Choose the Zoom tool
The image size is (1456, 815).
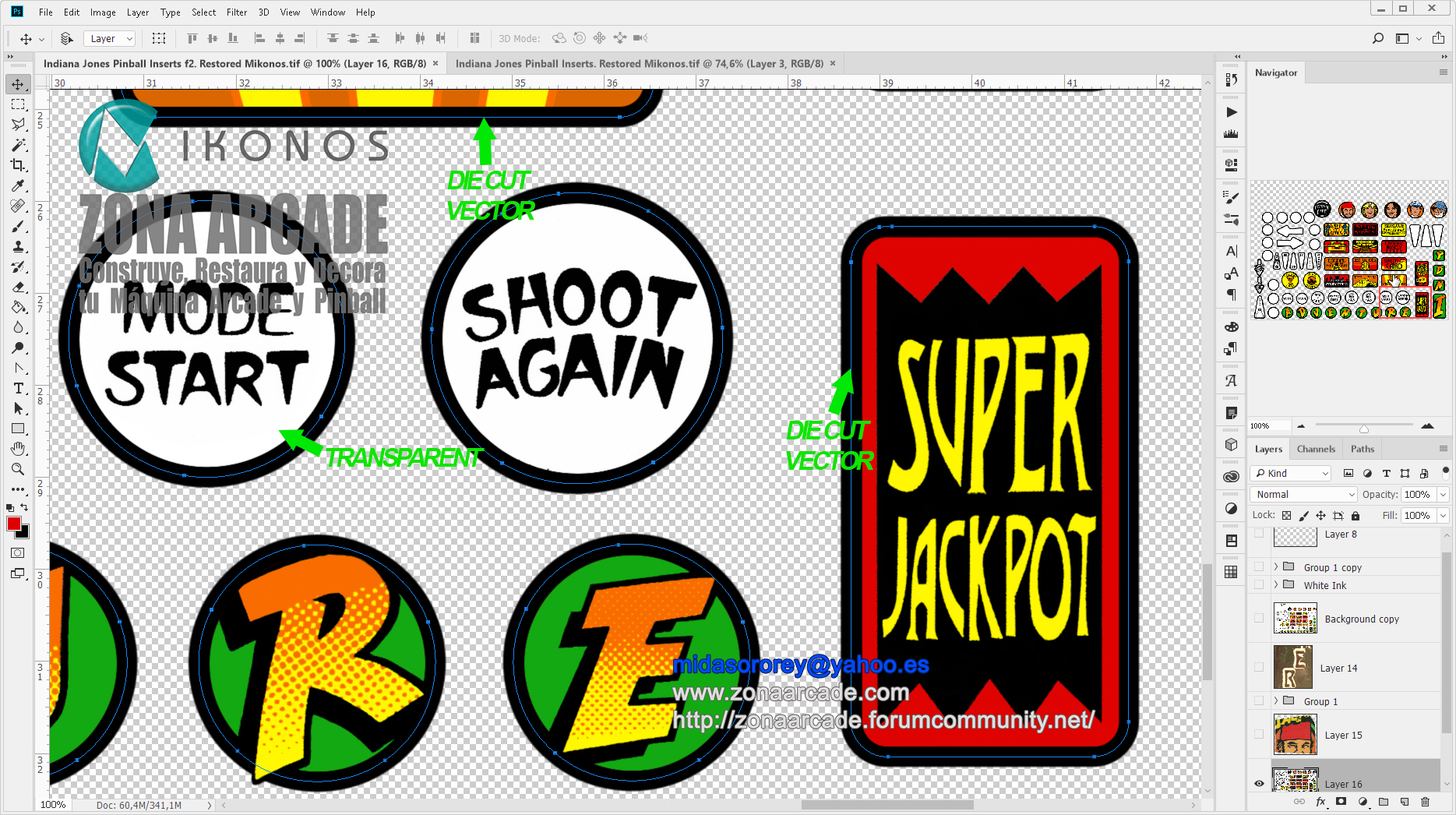pyautogui.click(x=18, y=469)
